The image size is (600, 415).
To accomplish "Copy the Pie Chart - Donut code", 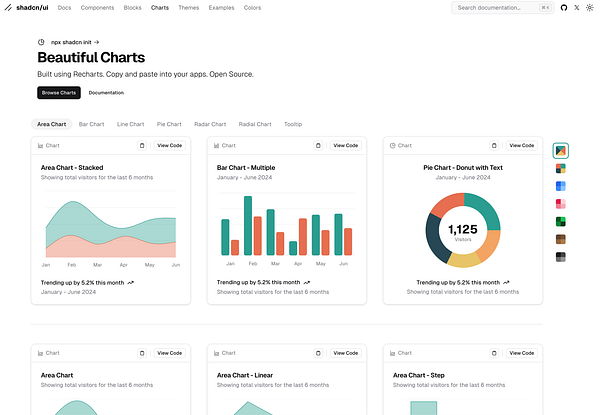I will tap(494, 145).
